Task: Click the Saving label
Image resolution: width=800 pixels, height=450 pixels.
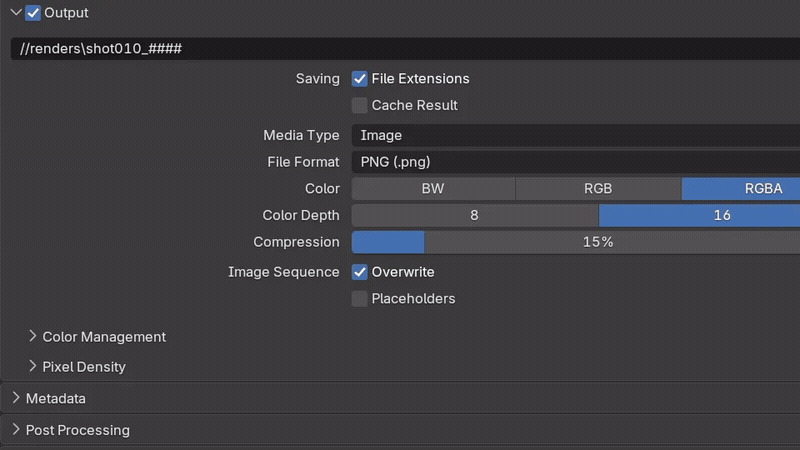Action: coord(317,79)
